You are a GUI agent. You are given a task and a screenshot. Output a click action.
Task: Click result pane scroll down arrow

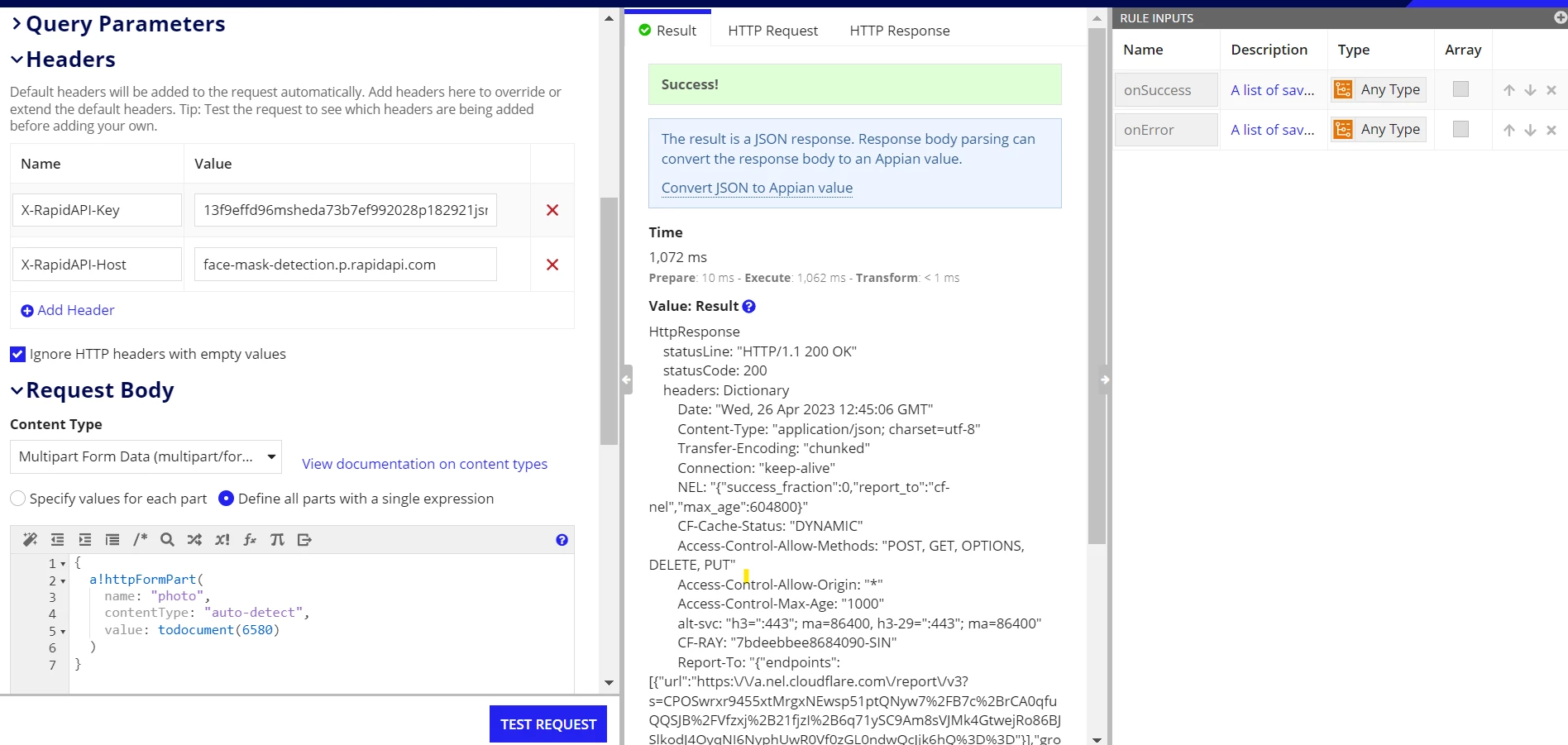(1097, 739)
